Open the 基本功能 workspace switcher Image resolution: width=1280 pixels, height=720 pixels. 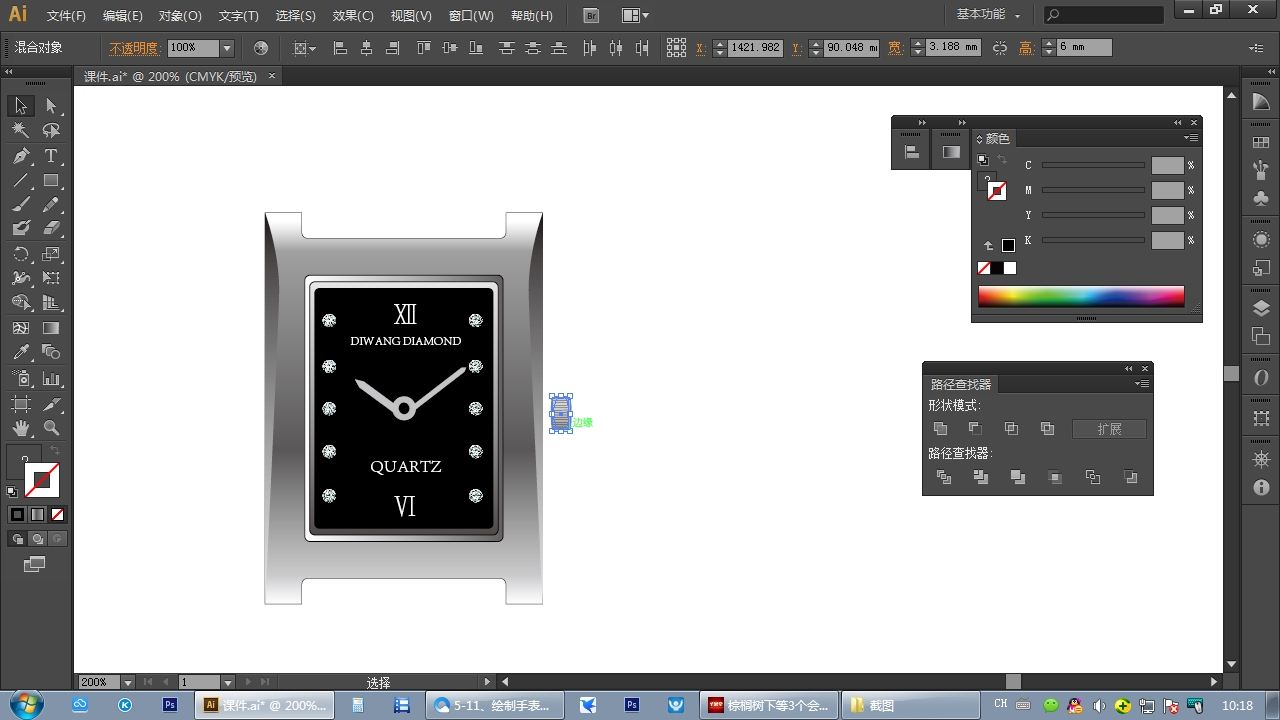coord(989,15)
